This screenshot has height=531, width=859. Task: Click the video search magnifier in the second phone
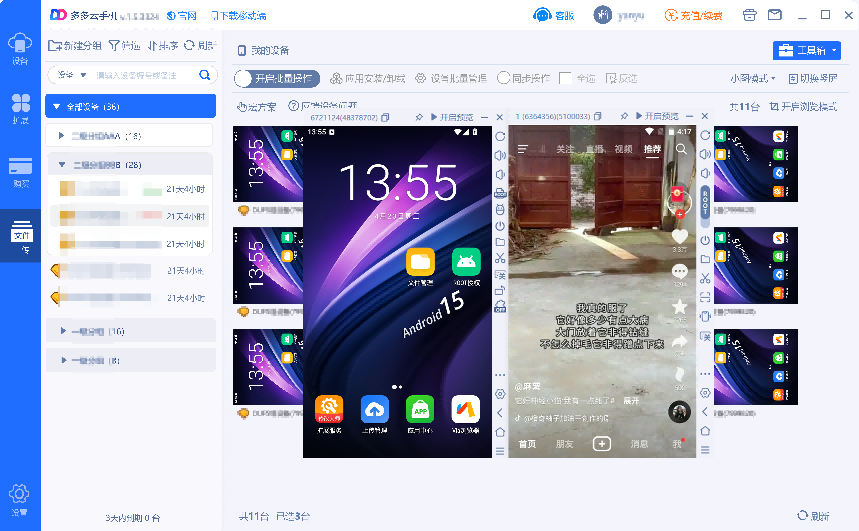click(681, 149)
